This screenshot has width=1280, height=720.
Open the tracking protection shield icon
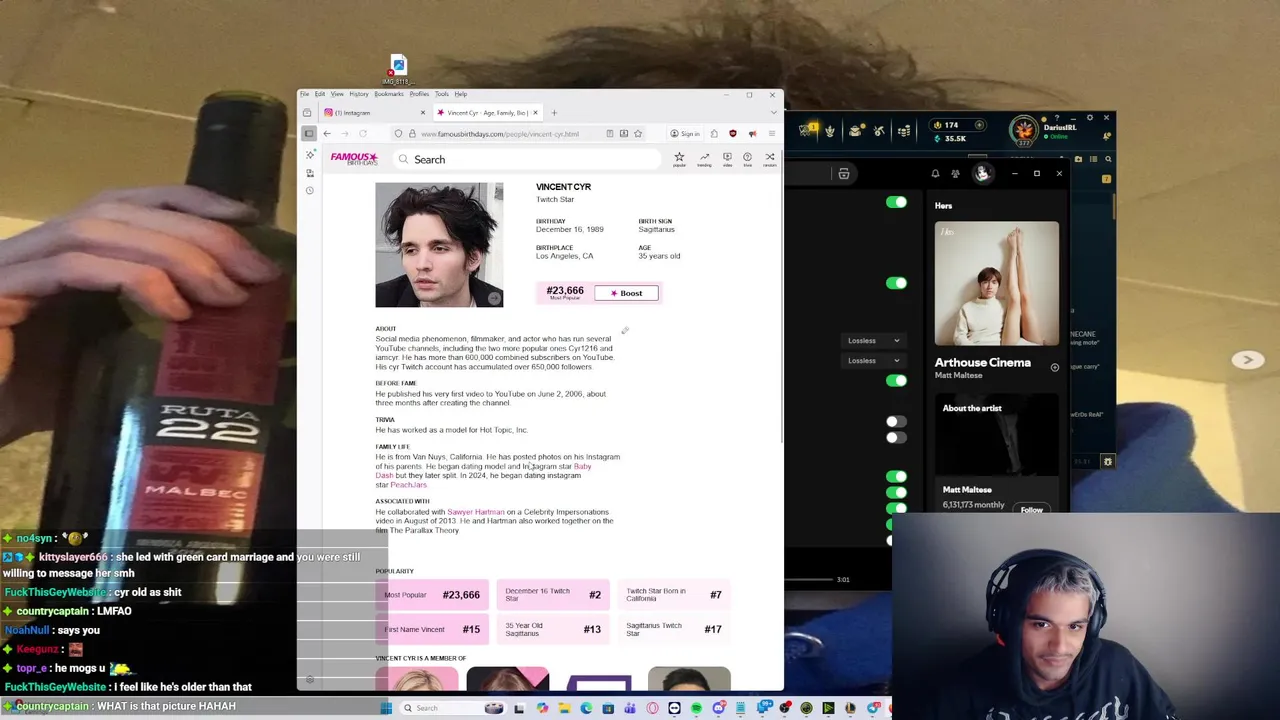click(398, 133)
